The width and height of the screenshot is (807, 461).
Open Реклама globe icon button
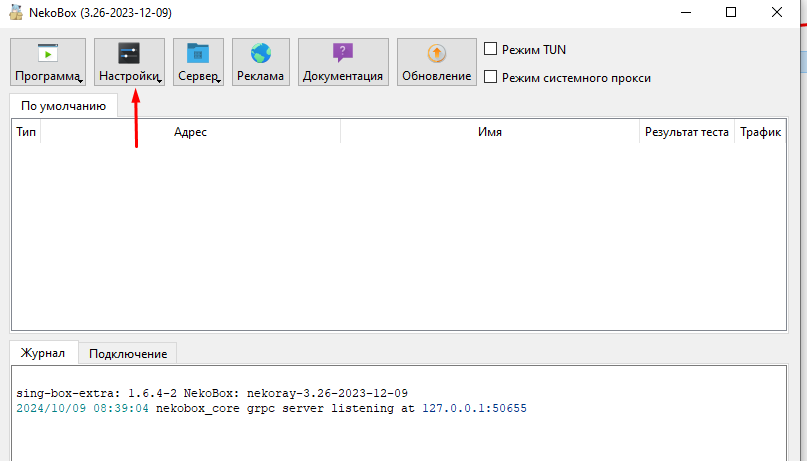(261, 54)
